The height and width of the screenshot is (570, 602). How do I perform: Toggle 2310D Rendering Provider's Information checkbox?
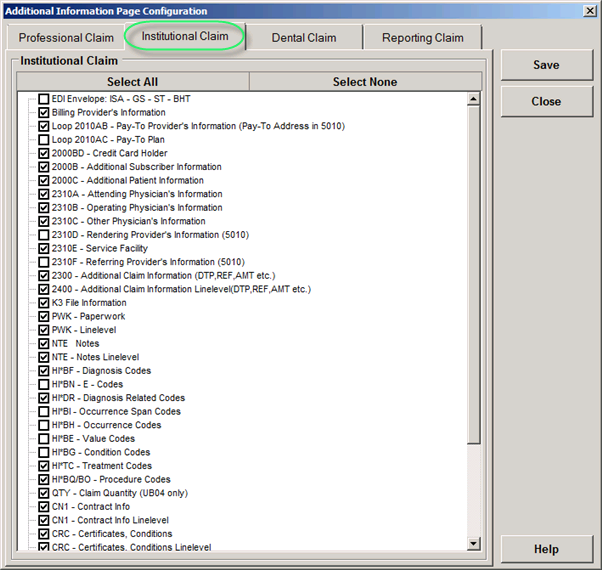(x=43, y=235)
